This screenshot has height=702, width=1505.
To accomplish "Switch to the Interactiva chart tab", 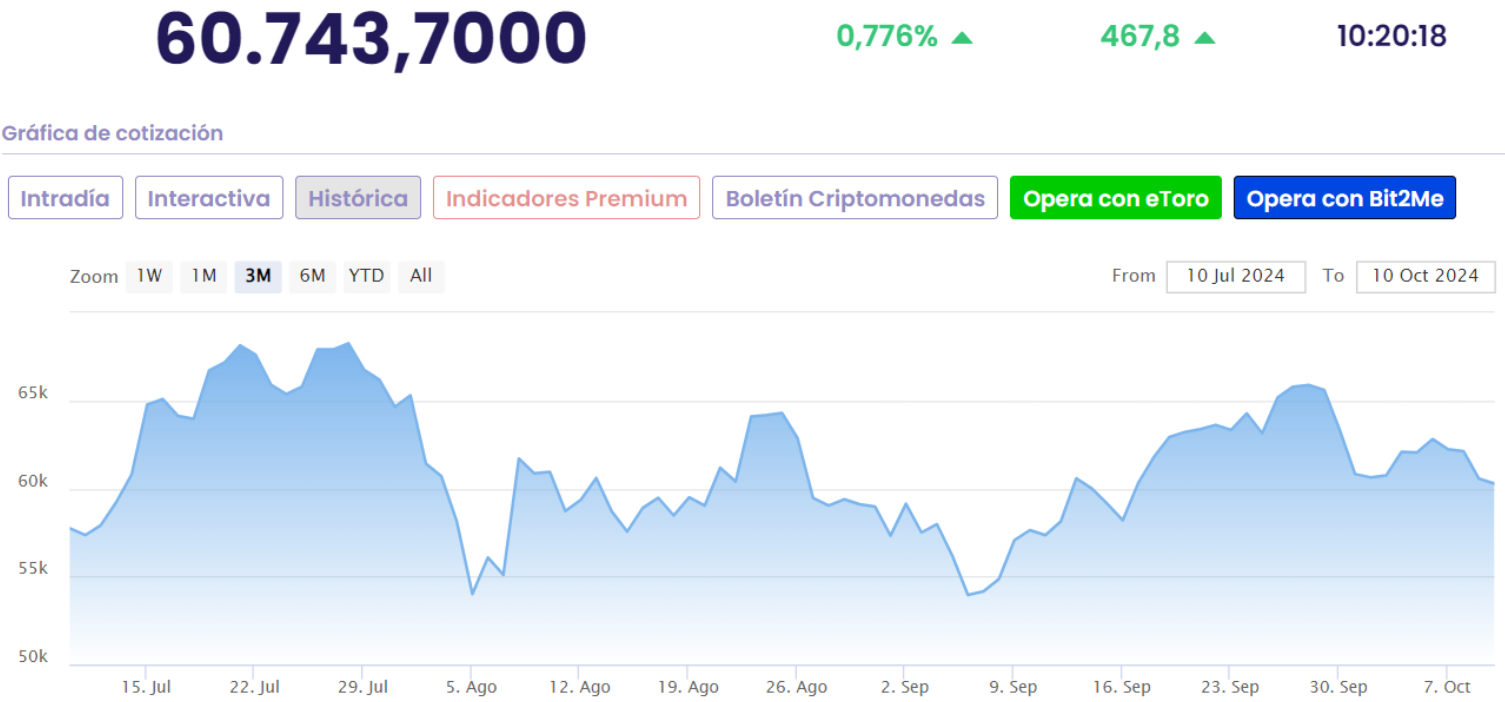I will [x=209, y=198].
